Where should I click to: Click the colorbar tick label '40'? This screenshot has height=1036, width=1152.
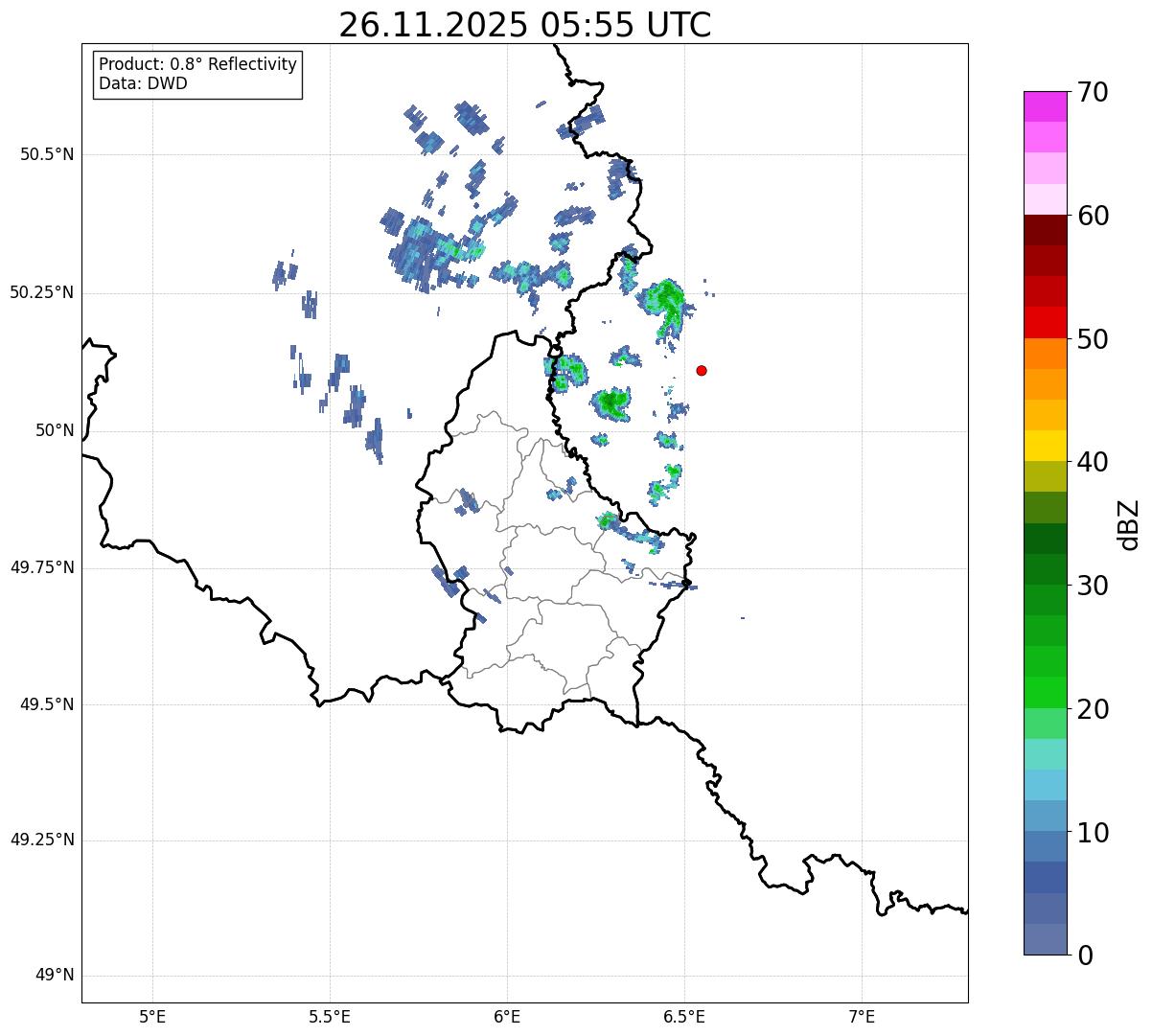pos(1093,462)
